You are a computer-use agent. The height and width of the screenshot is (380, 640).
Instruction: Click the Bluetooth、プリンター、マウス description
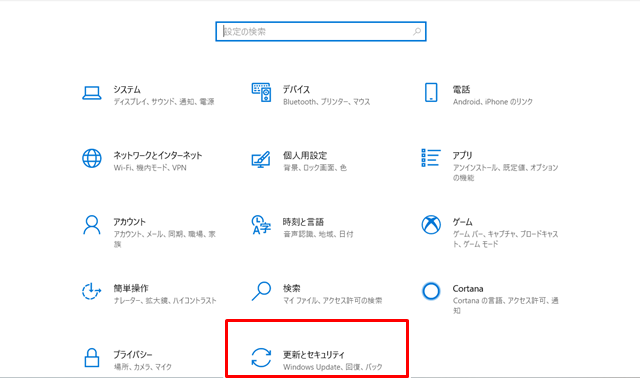point(327,102)
